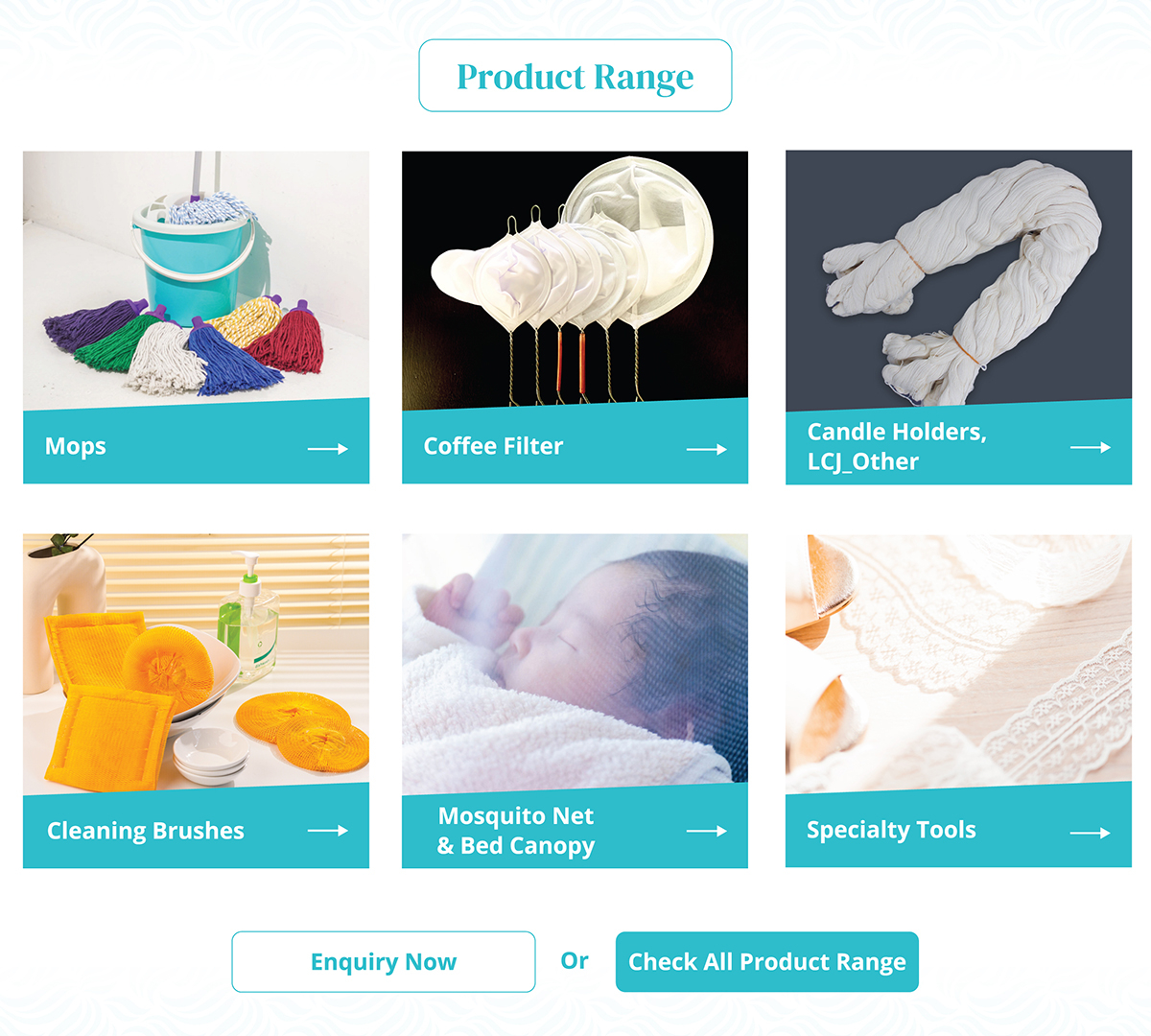Visit Mosquito Net & Bed Canopy label
Image resolution: width=1151 pixels, height=1036 pixels.
[516, 831]
